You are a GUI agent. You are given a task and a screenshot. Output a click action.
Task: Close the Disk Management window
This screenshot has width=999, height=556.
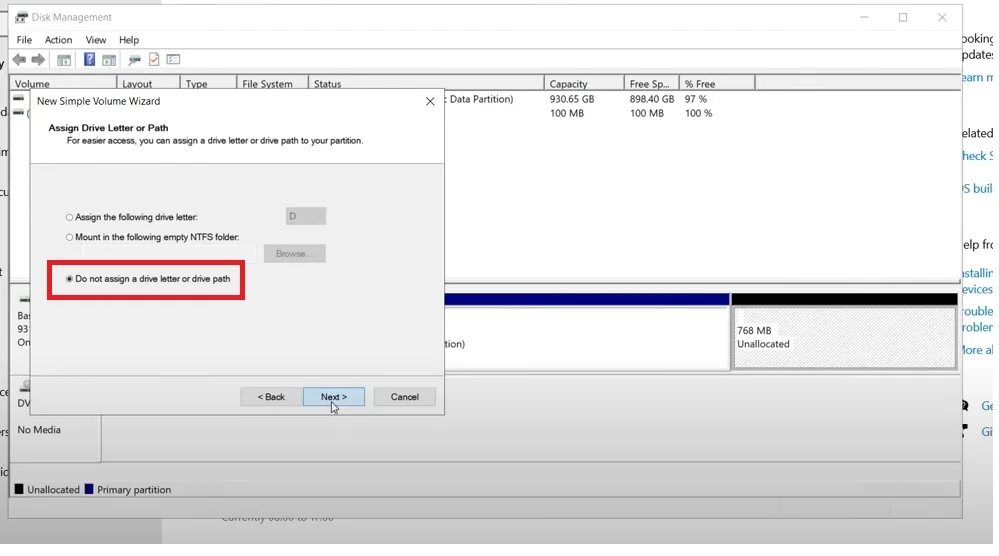(x=942, y=17)
